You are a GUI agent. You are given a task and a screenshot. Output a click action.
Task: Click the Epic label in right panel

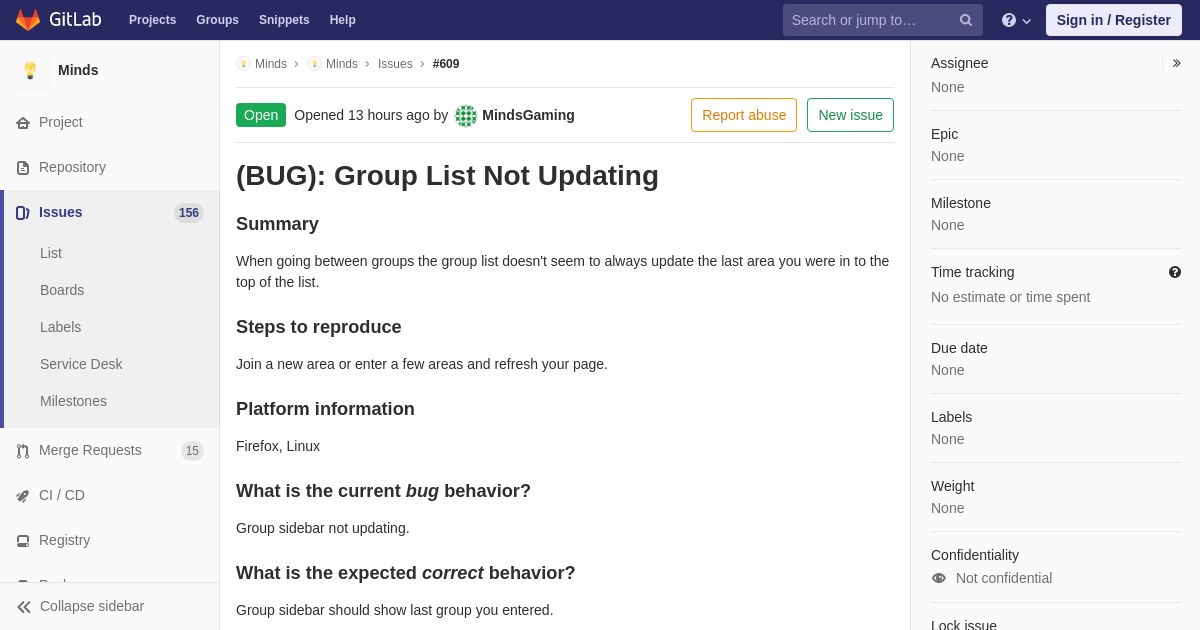[x=944, y=134]
